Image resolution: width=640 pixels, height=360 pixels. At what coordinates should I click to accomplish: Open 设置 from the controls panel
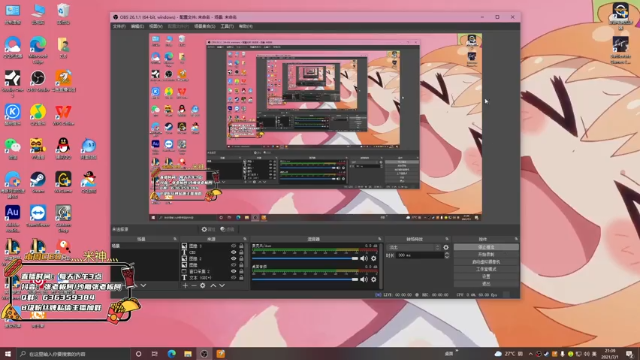tap(486, 277)
